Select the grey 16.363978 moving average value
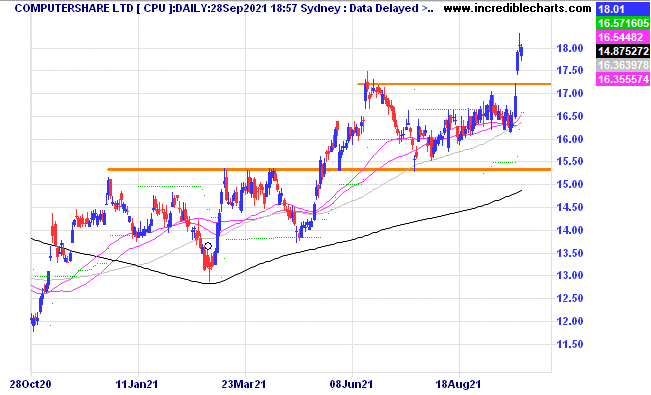 622,66
